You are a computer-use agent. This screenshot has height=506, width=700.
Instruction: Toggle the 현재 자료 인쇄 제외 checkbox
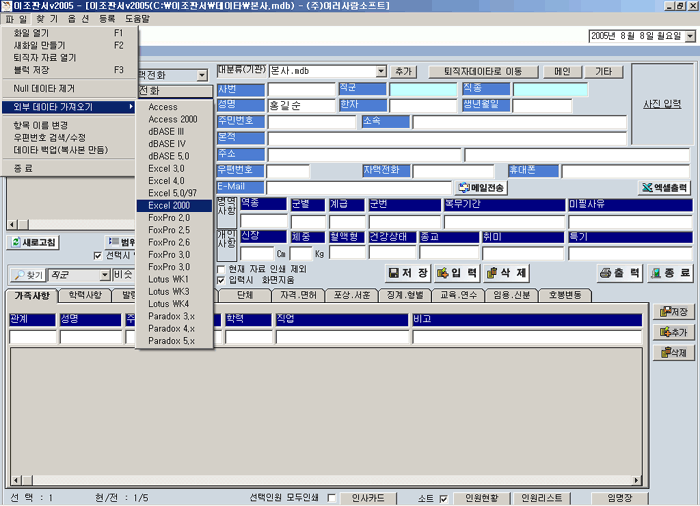[x=222, y=269]
